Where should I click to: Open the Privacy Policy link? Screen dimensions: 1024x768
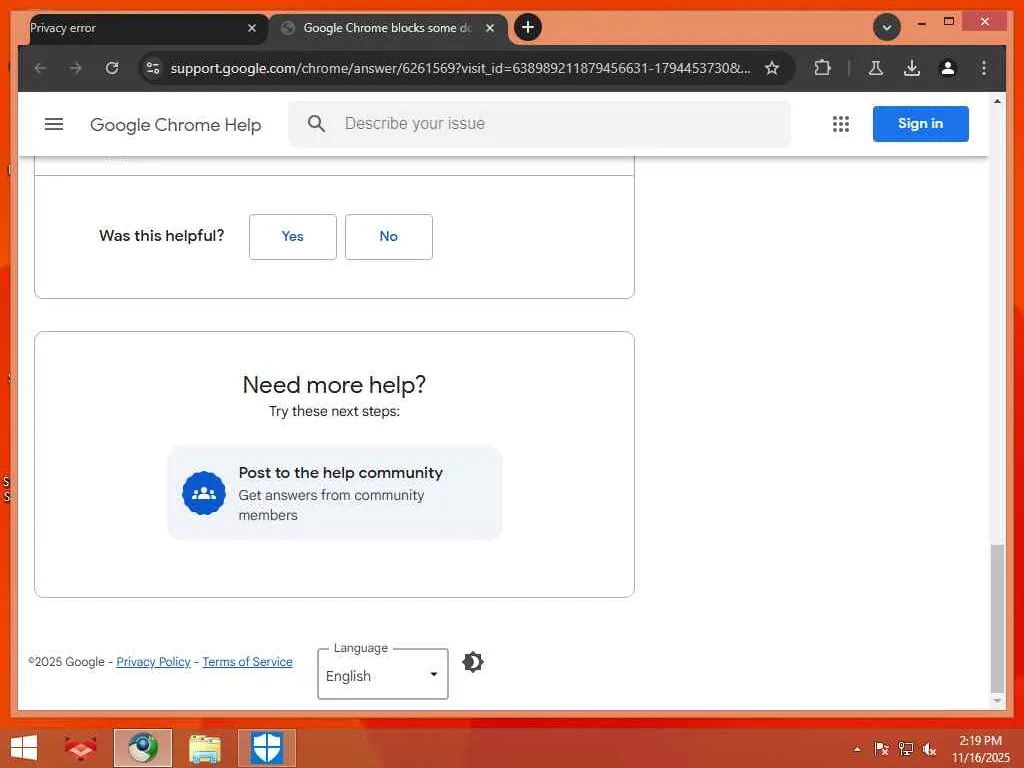click(x=153, y=662)
